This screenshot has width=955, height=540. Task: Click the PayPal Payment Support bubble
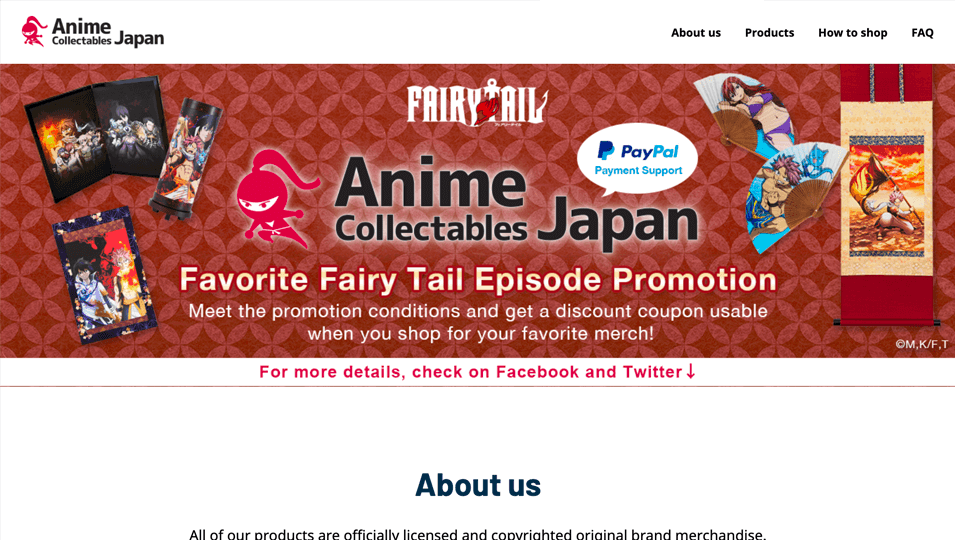(637, 160)
